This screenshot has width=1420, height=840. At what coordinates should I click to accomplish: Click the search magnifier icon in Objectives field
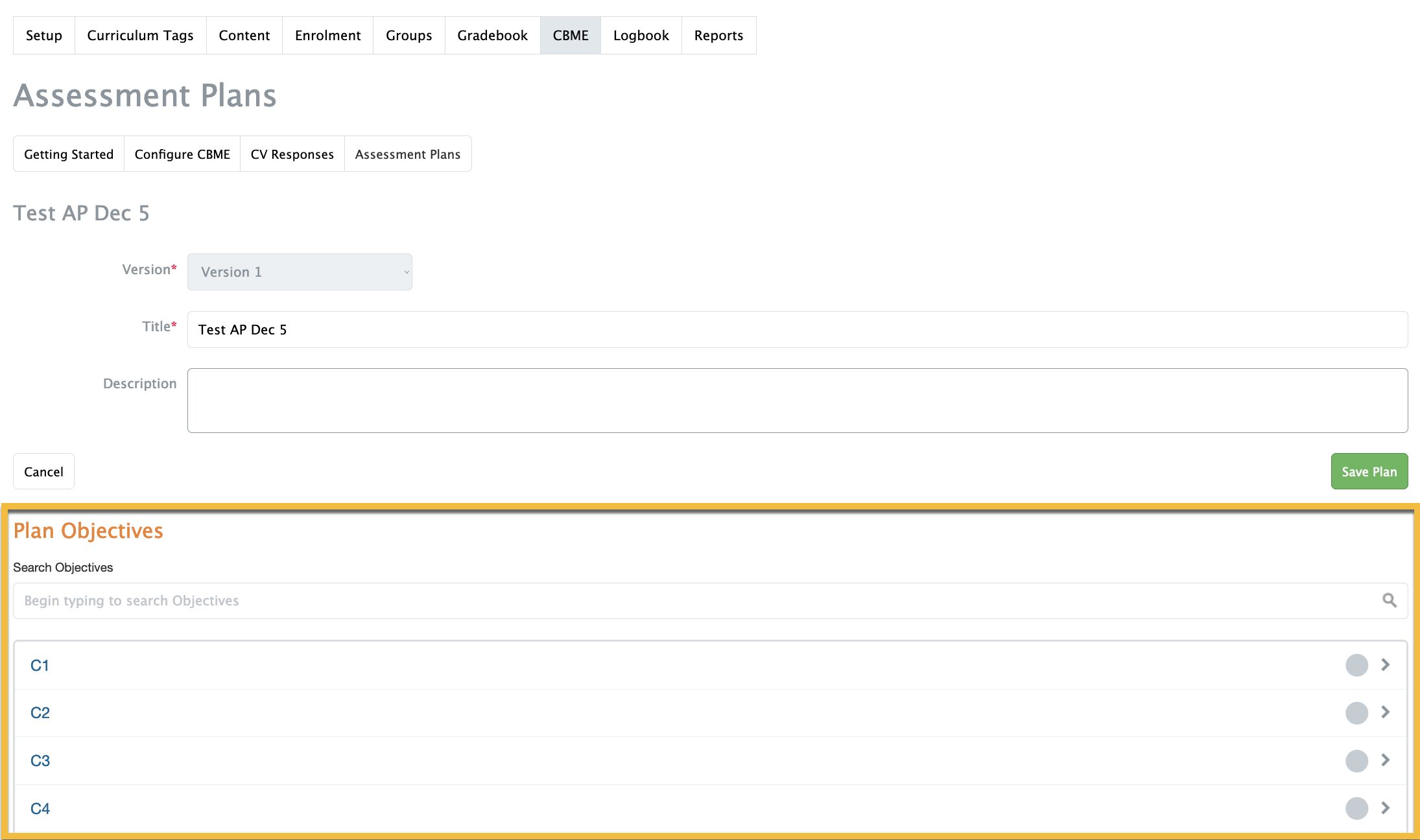[x=1389, y=600]
